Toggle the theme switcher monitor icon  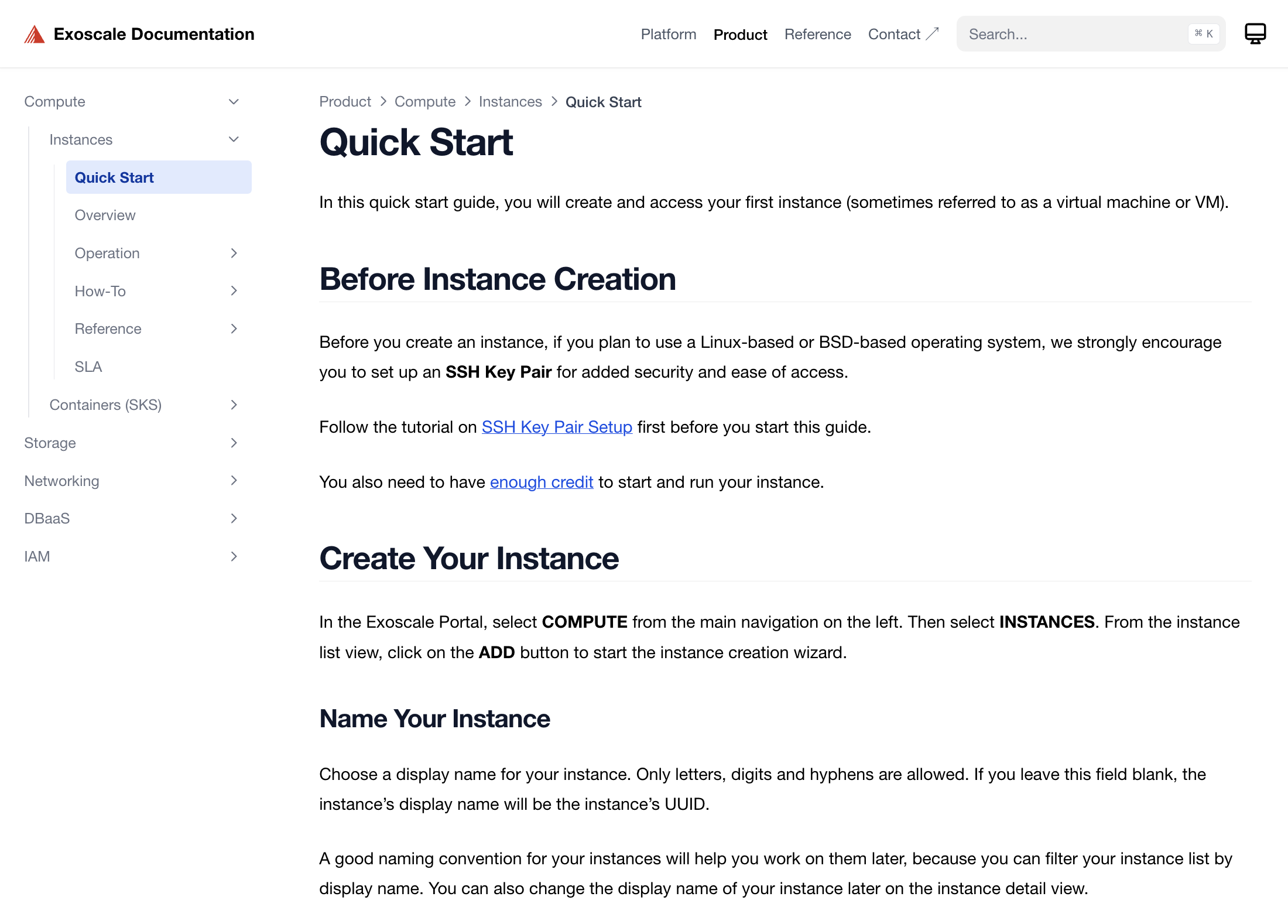(x=1255, y=34)
